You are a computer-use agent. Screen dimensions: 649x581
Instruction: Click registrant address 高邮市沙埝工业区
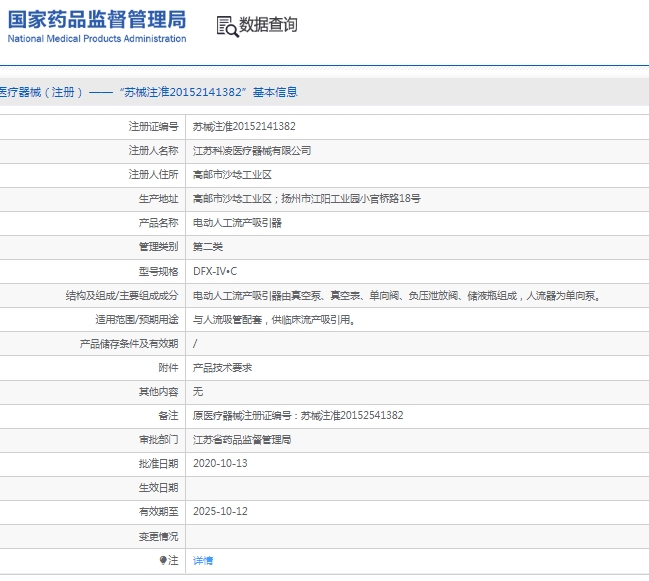(232, 175)
